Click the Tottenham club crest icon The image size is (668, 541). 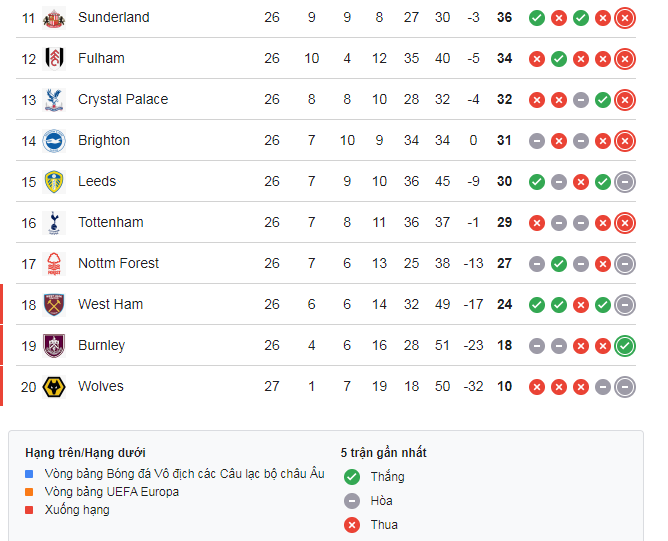tap(54, 223)
